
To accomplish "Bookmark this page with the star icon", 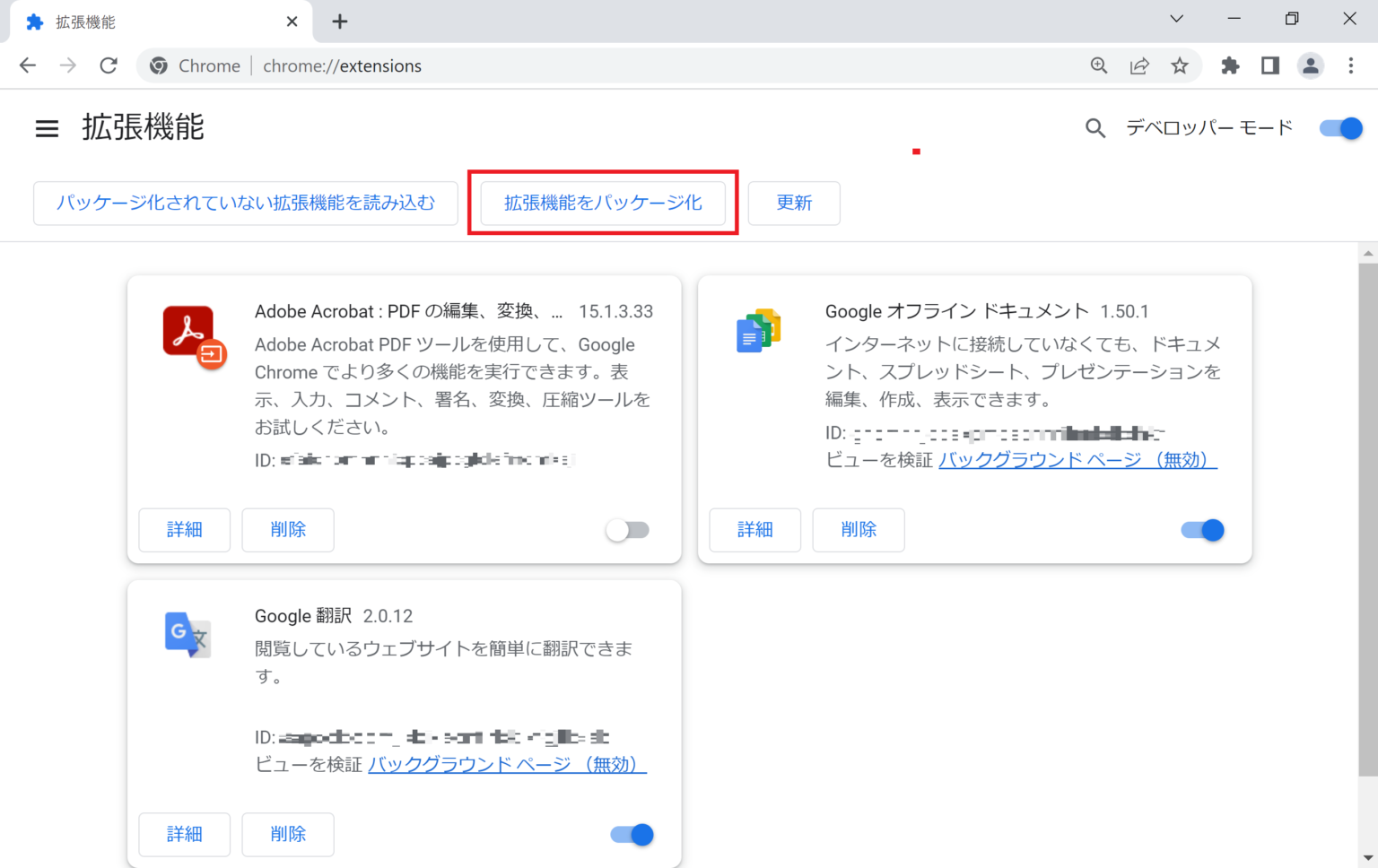I will pyautogui.click(x=1181, y=65).
